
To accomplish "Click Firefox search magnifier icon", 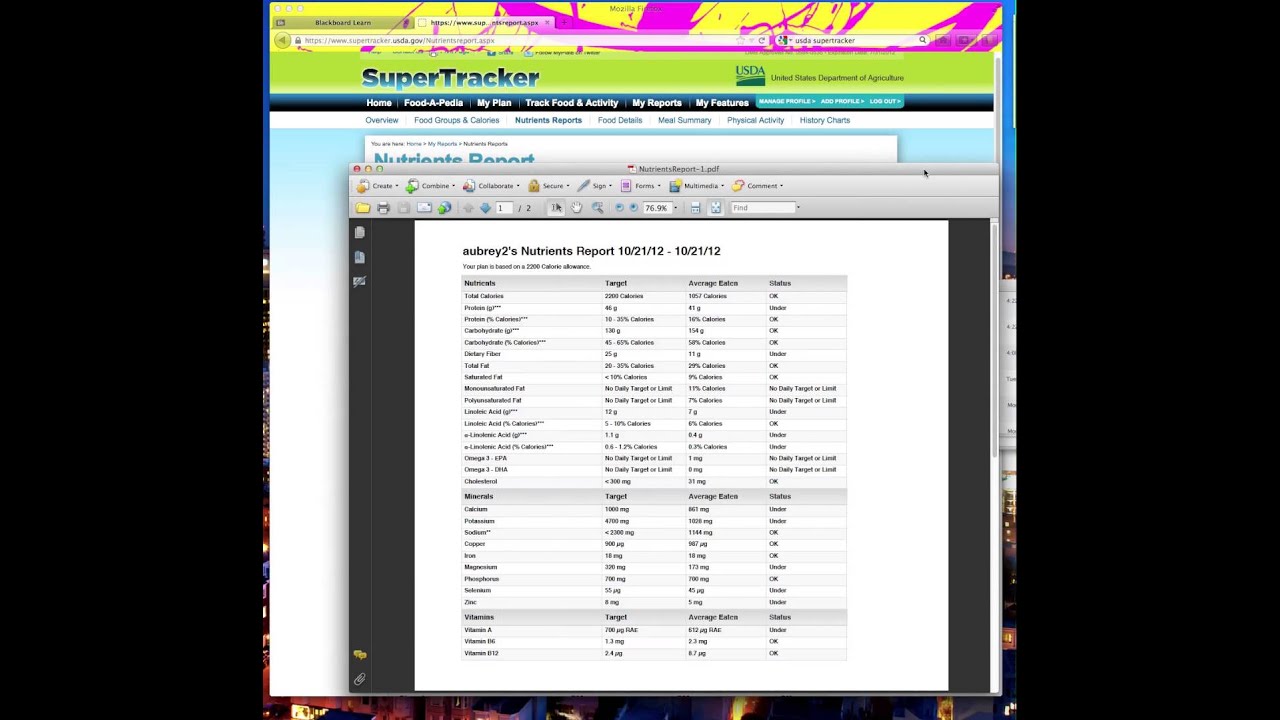I will pos(922,41).
